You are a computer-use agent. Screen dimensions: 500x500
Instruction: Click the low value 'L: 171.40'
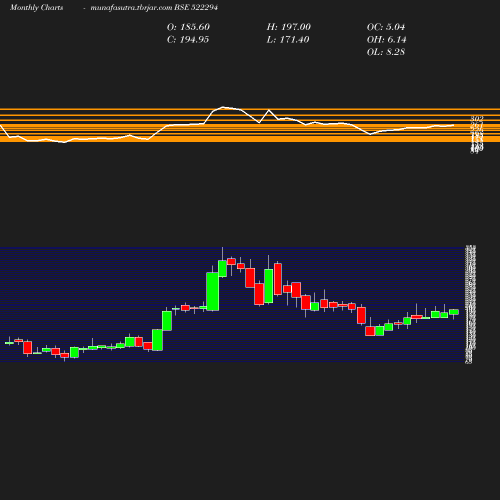click(x=288, y=40)
